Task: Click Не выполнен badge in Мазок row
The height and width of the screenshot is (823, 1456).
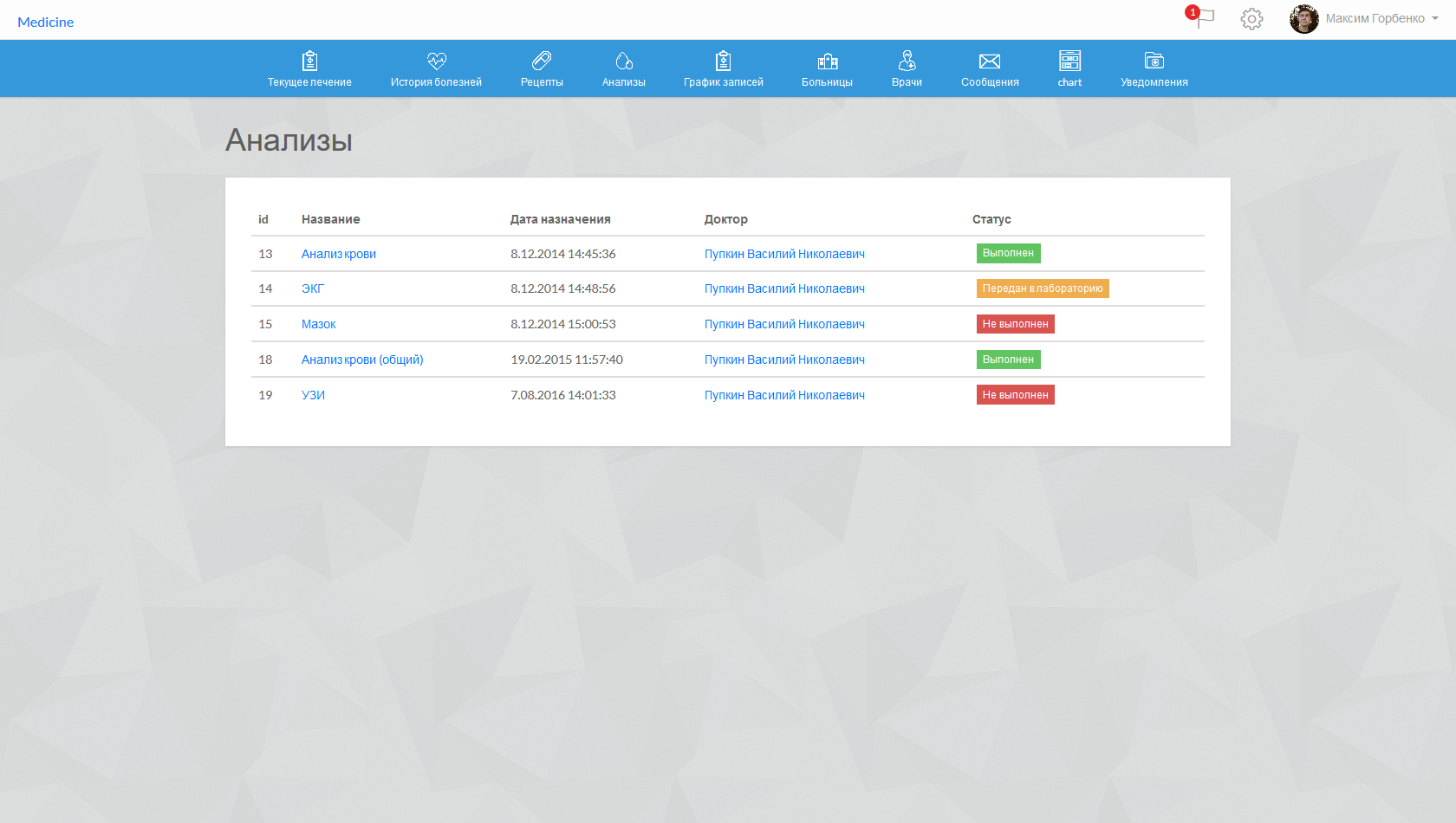Action: point(1016,324)
